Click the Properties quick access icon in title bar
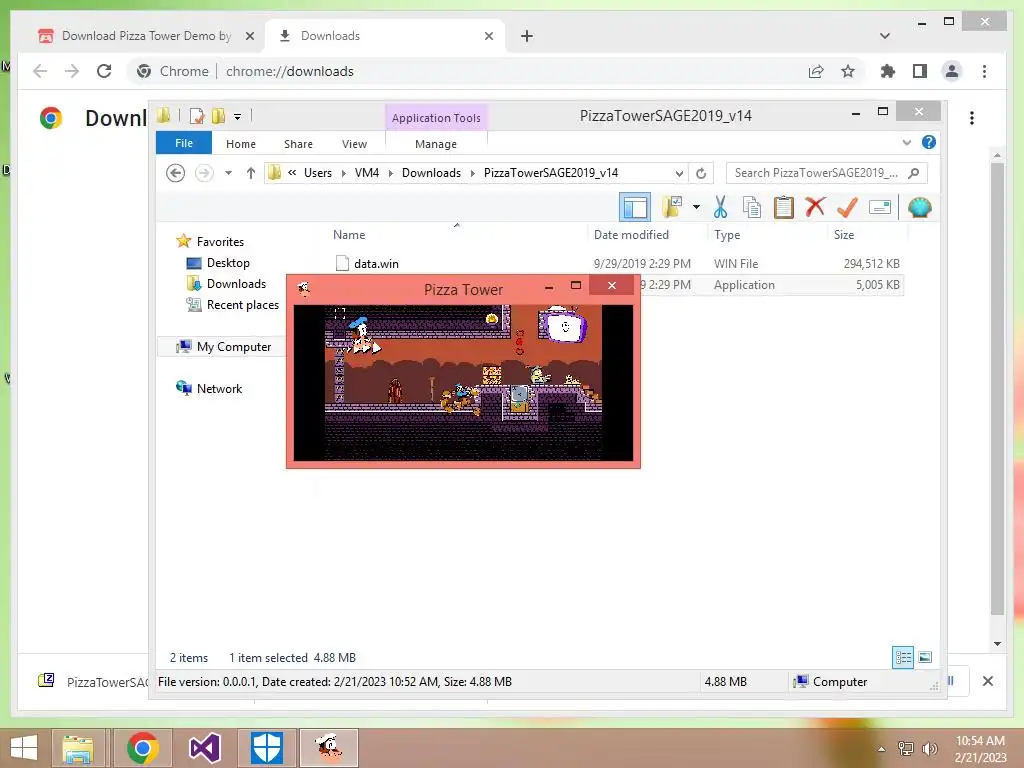The width and height of the screenshot is (1024, 768). coord(197,116)
